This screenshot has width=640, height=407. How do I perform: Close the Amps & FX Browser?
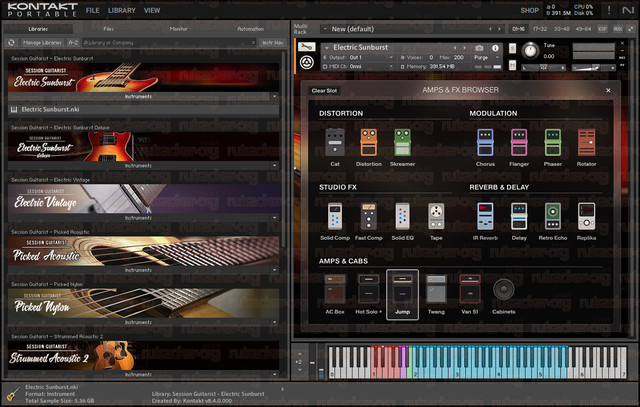tap(608, 90)
